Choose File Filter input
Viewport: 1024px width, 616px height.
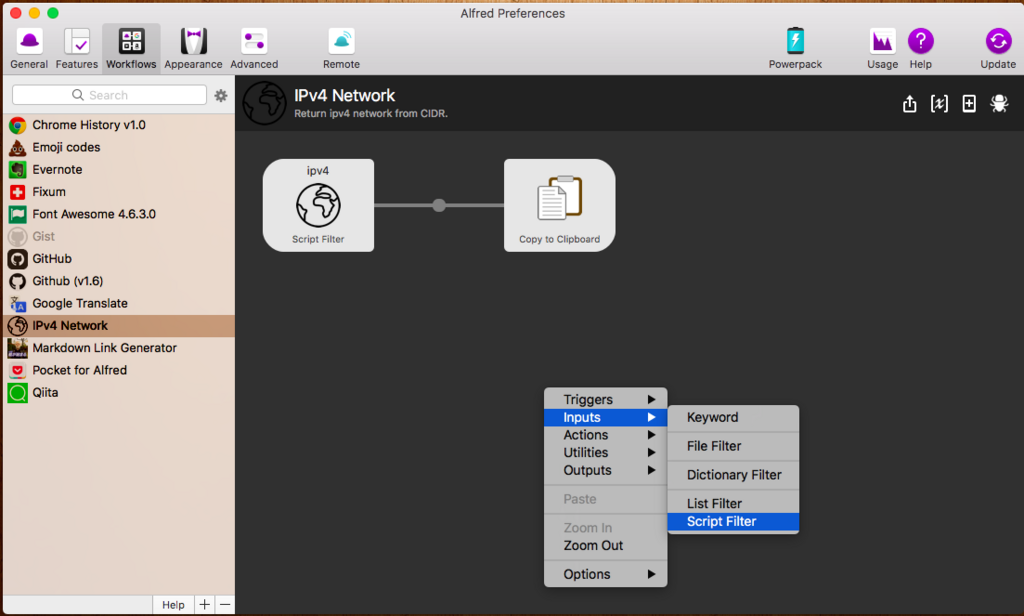(x=733, y=446)
